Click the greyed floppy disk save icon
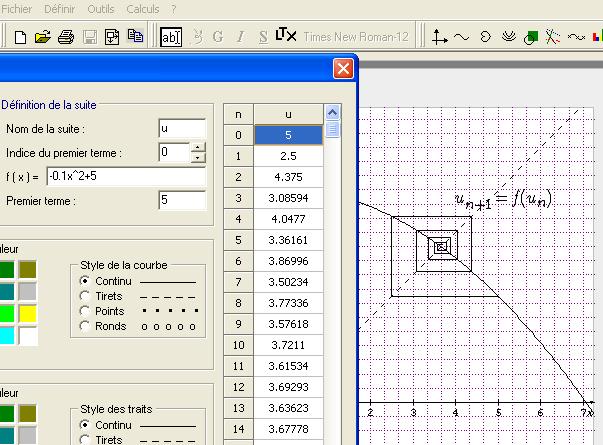This screenshot has height=445, width=603. point(90,37)
